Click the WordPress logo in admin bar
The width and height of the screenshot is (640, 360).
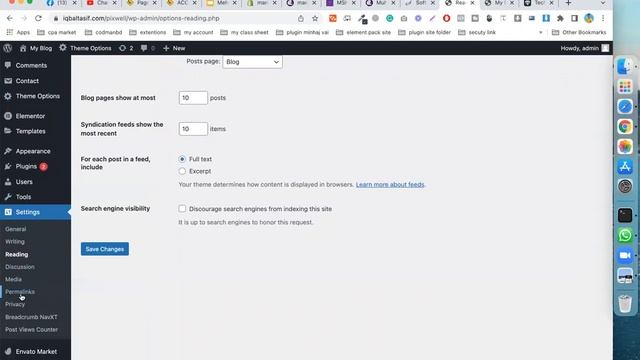pyautogui.click(x=7, y=48)
